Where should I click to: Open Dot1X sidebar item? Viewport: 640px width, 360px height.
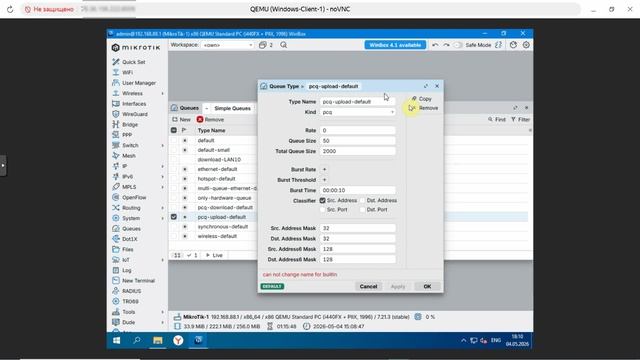click(x=129, y=239)
